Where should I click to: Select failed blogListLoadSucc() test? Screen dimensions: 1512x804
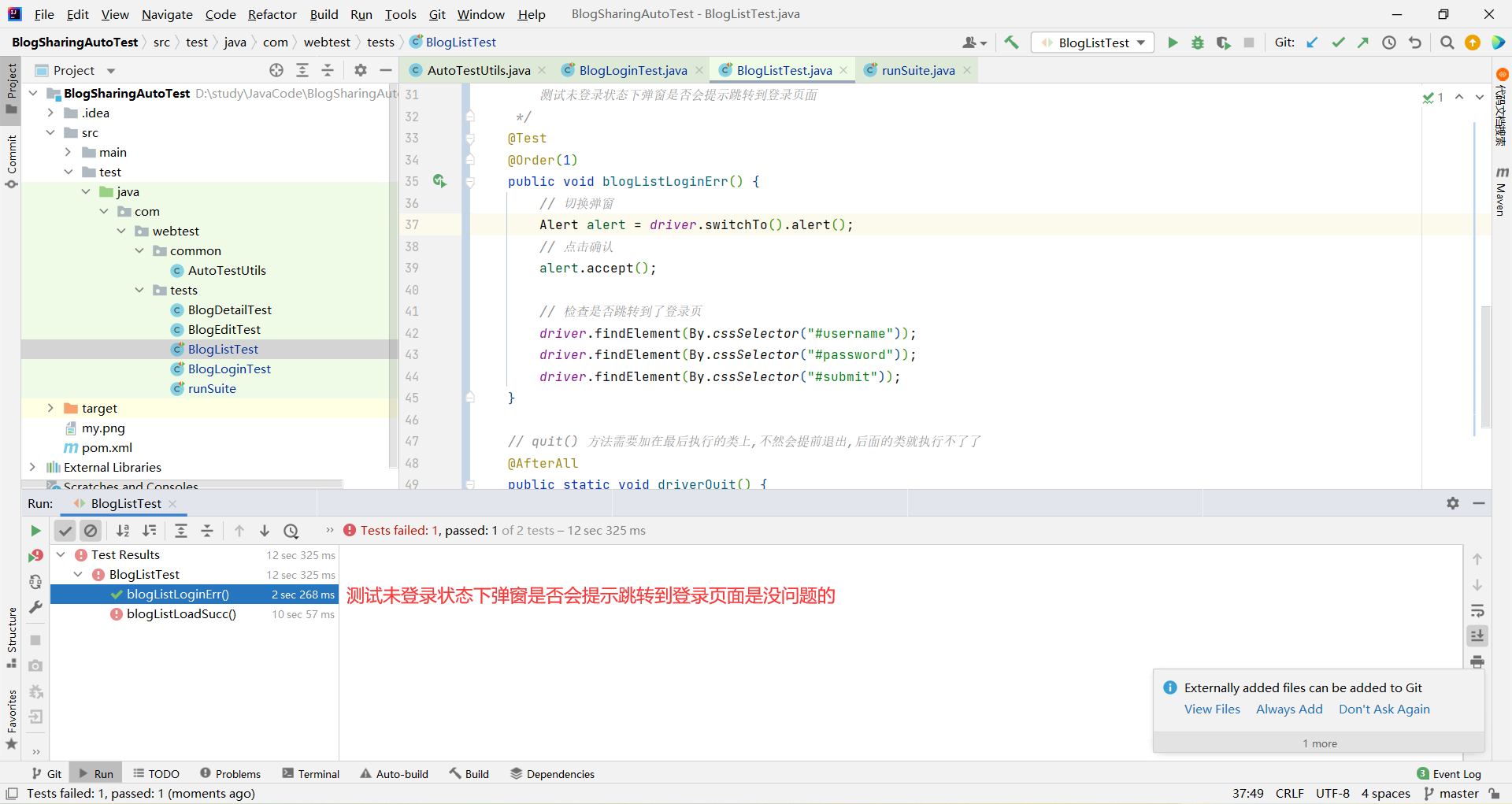(181, 614)
